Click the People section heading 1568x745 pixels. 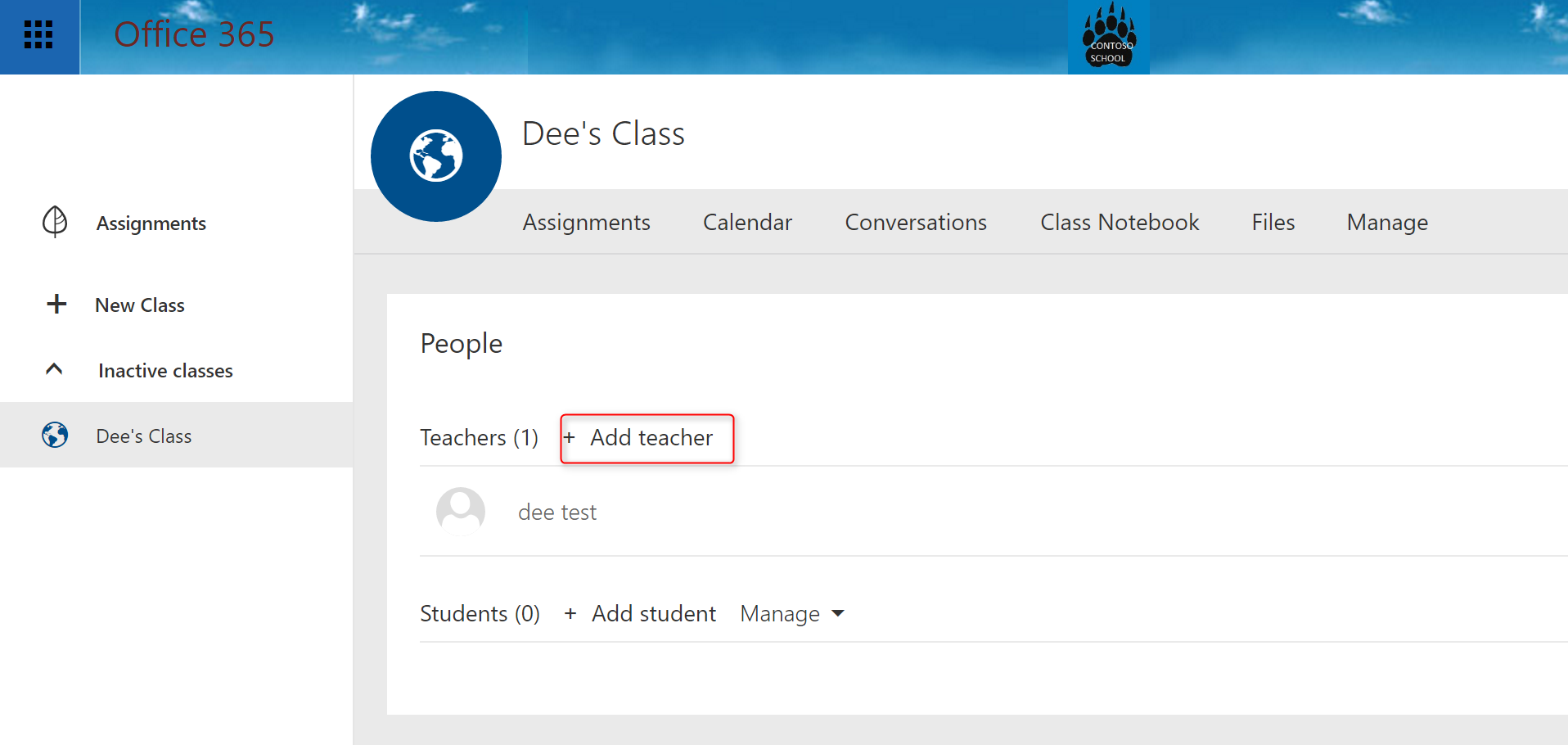pyautogui.click(x=462, y=343)
